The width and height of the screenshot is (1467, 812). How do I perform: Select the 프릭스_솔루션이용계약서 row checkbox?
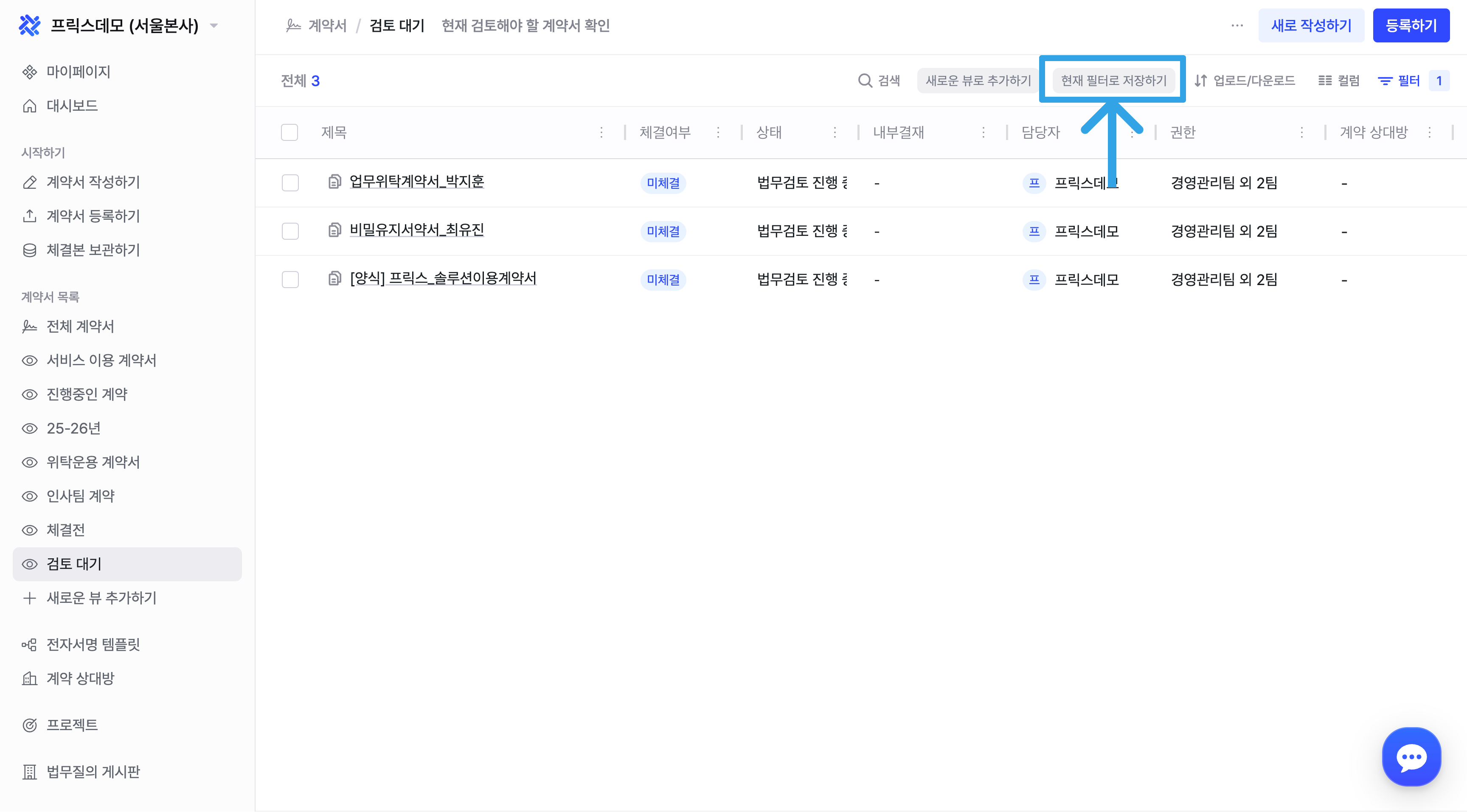(290, 280)
